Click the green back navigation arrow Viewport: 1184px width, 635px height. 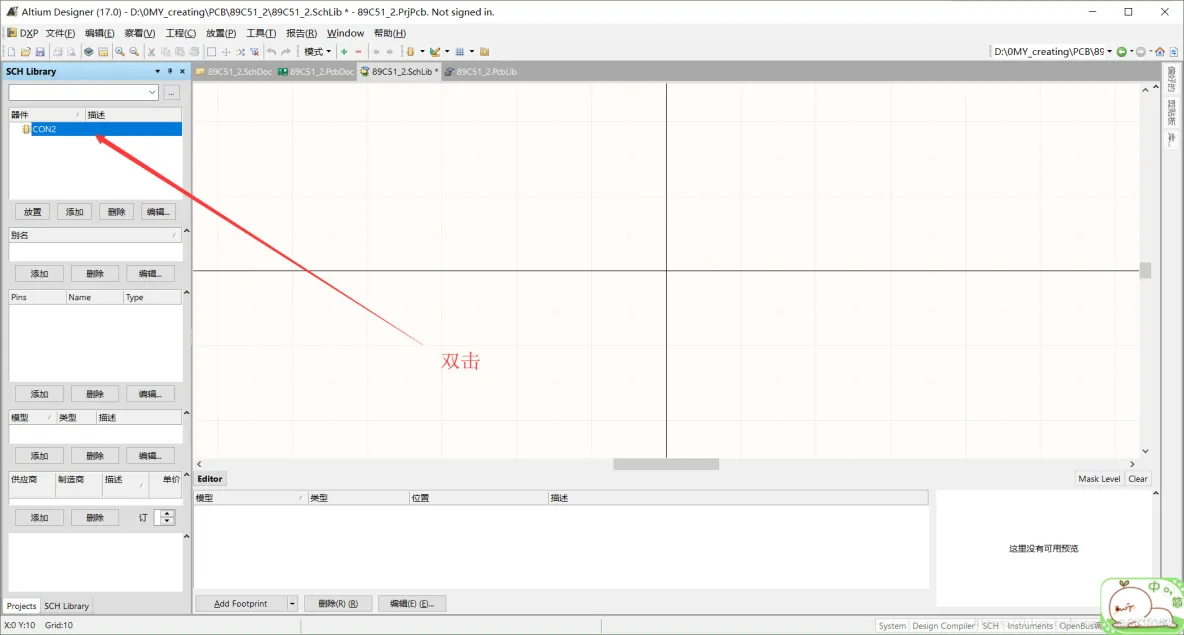1122,51
